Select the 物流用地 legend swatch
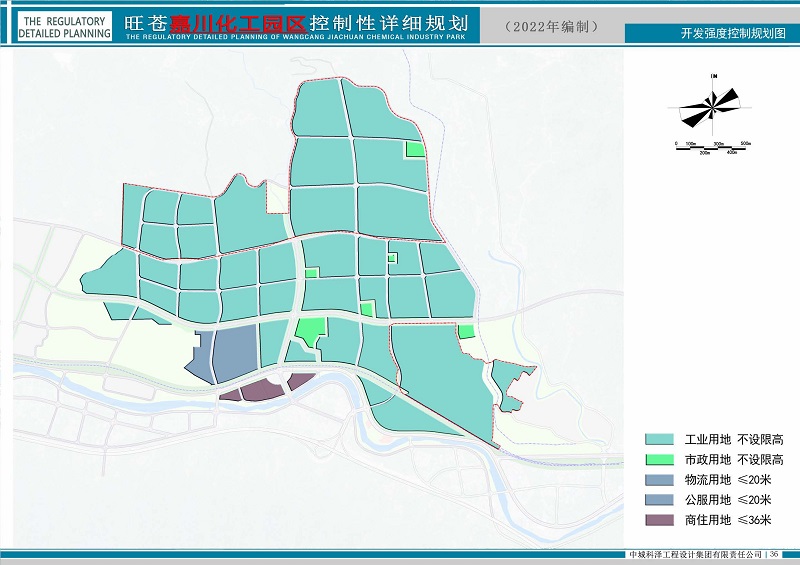The width and height of the screenshot is (800, 565). (659, 480)
